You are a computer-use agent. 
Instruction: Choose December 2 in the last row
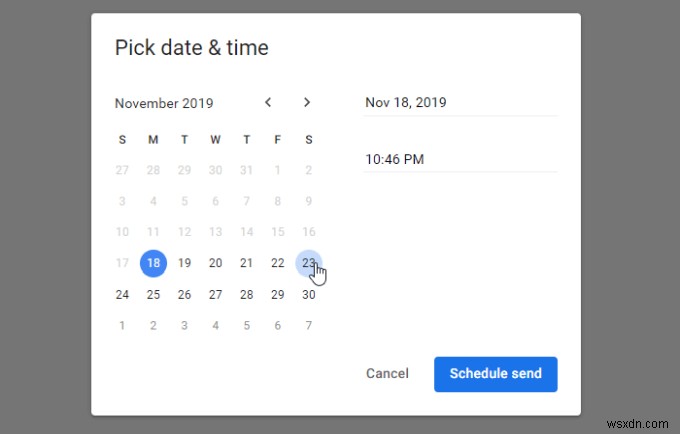(x=153, y=325)
